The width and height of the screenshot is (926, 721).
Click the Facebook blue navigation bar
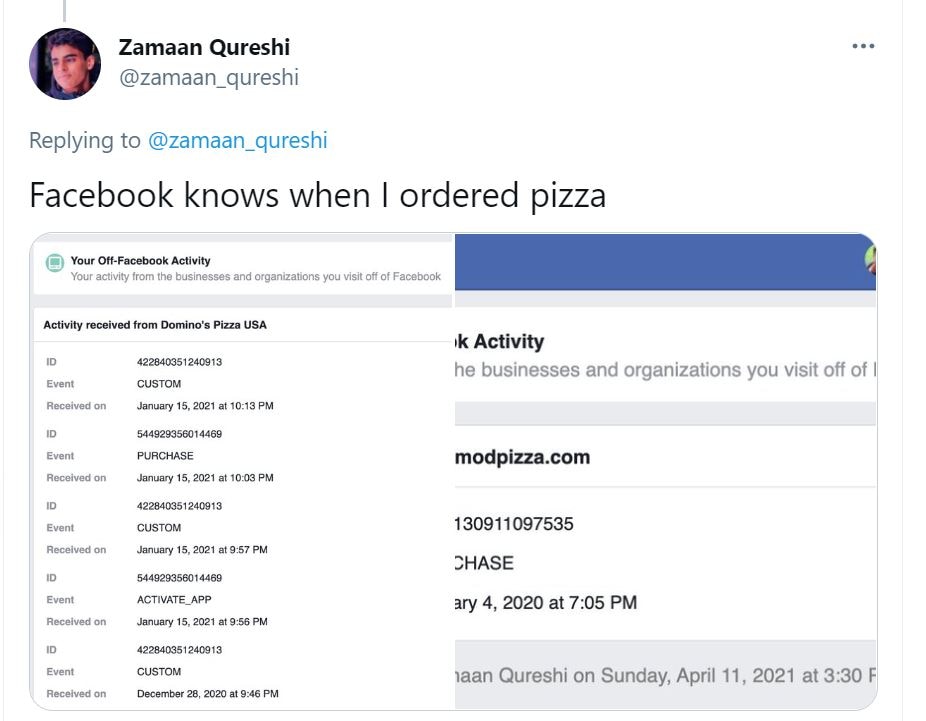click(650, 258)
